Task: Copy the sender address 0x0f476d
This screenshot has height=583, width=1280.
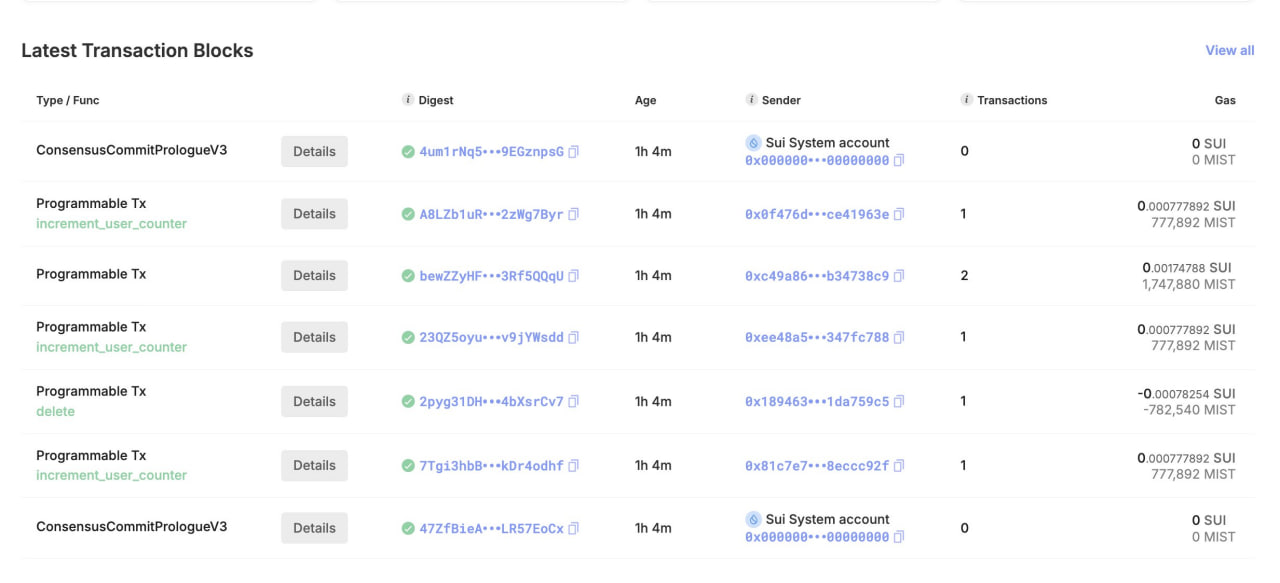Action: [x=899, y=213]
